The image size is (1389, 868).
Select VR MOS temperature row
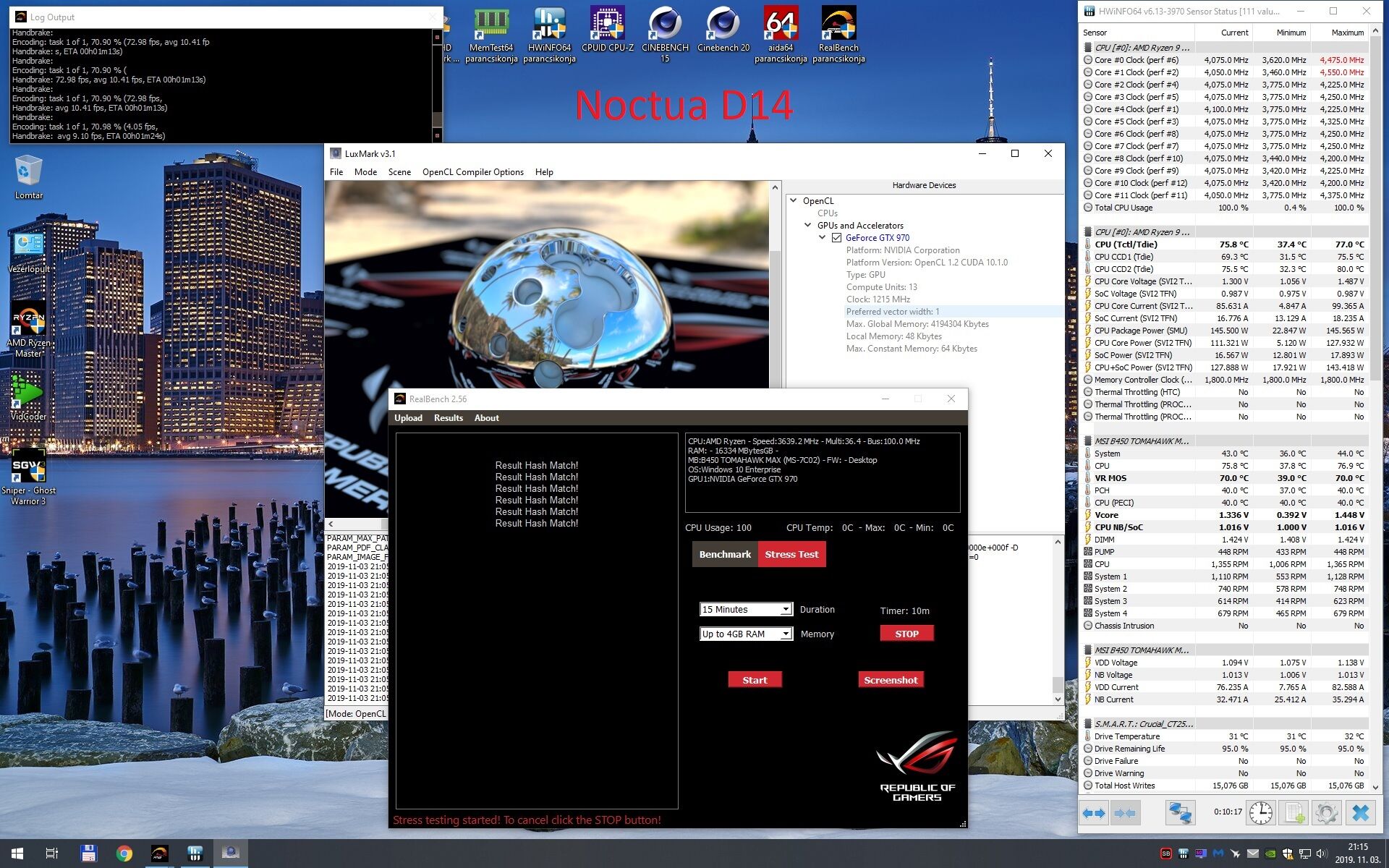(1224, 478)
